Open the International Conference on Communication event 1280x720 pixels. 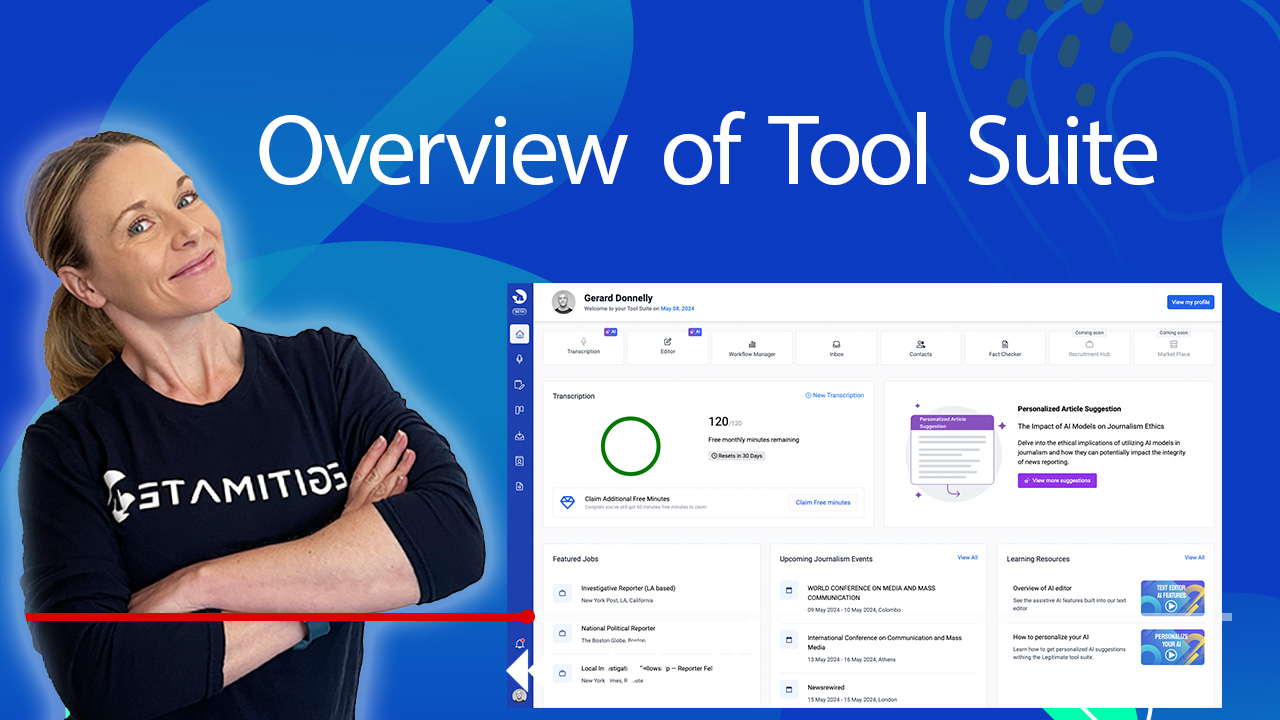(884, 642)
